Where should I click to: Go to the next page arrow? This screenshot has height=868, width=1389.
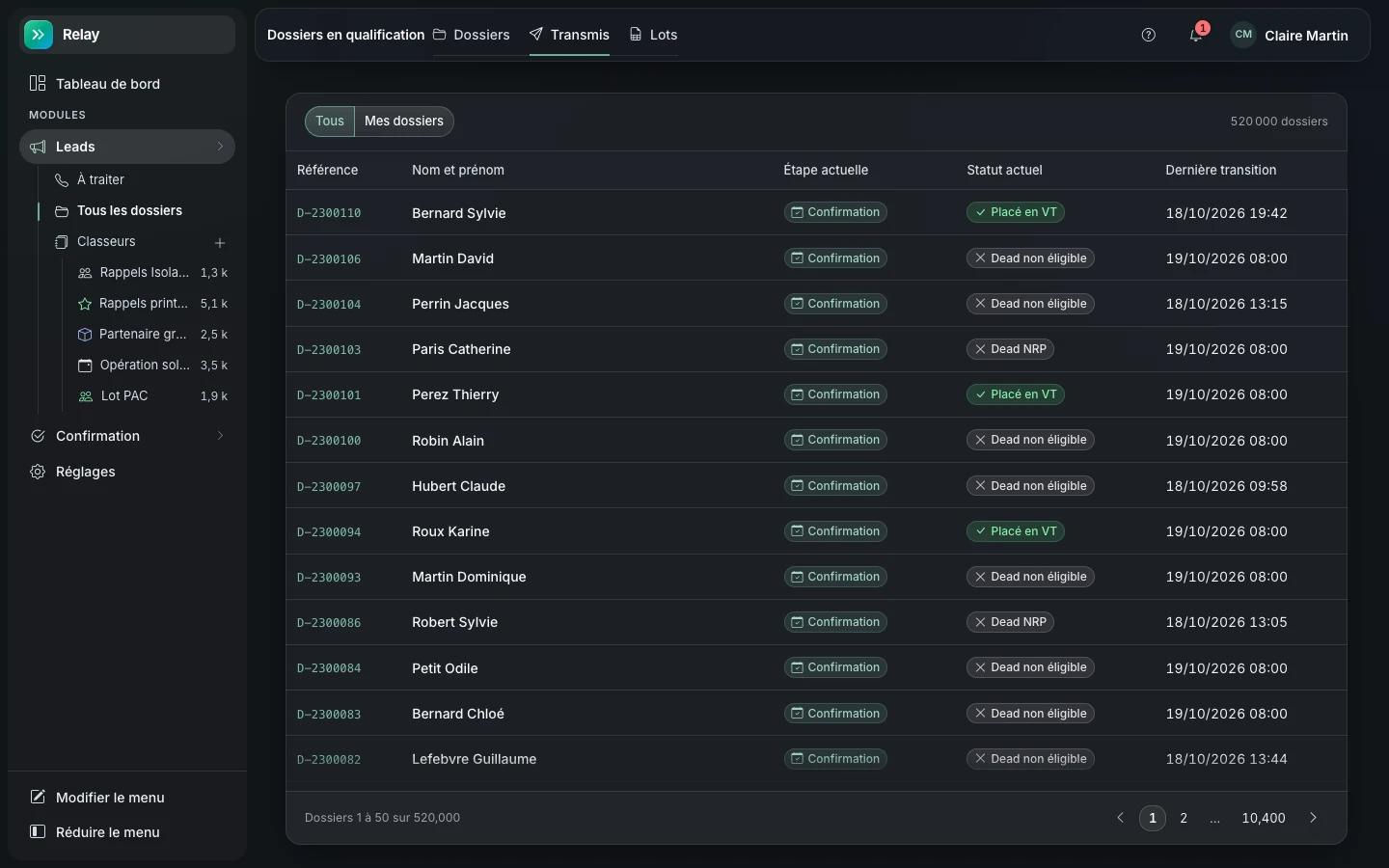tap(1313, 818)
